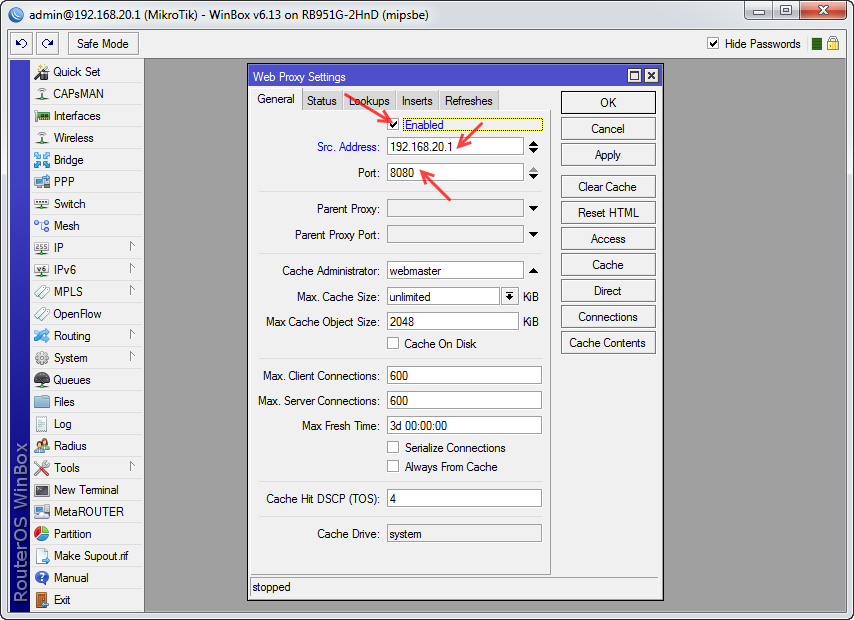Image resolution: width=854 pixels, height=620 pixels.
Task: Switch to the Status tab
Action: pos(322,101)
